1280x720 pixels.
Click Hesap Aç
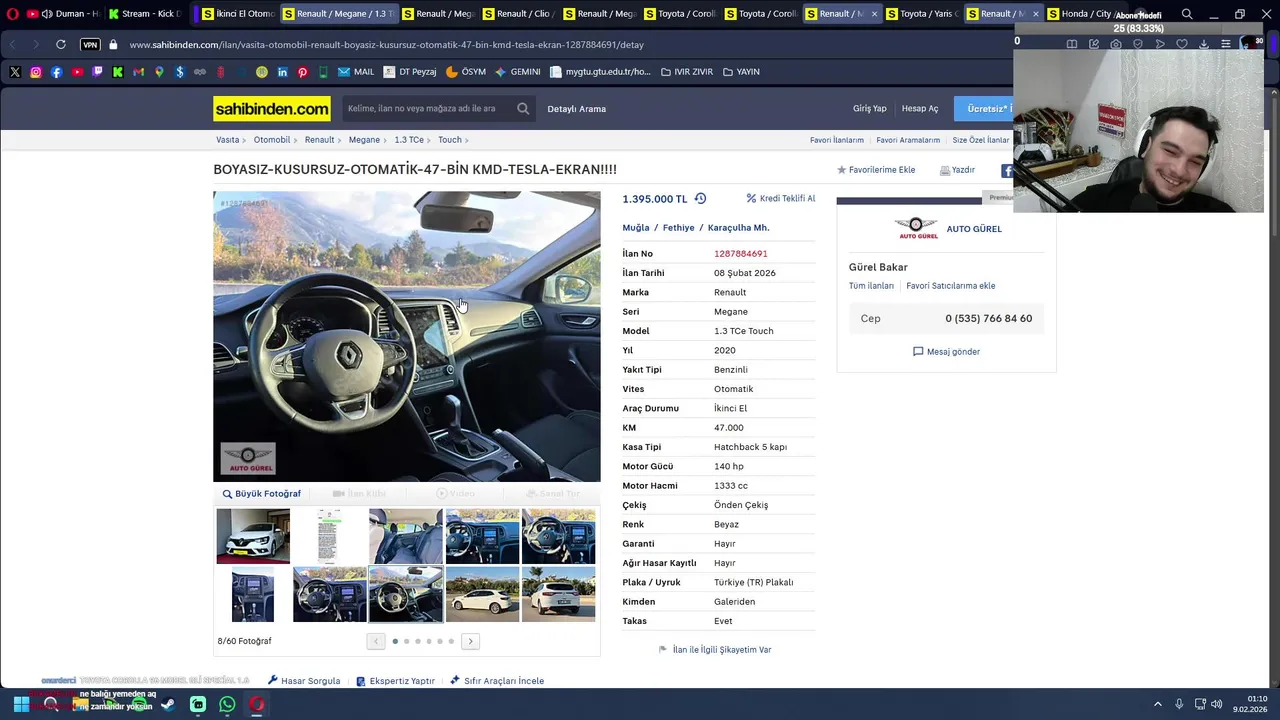pyautogui.click(x=920, y=109)
